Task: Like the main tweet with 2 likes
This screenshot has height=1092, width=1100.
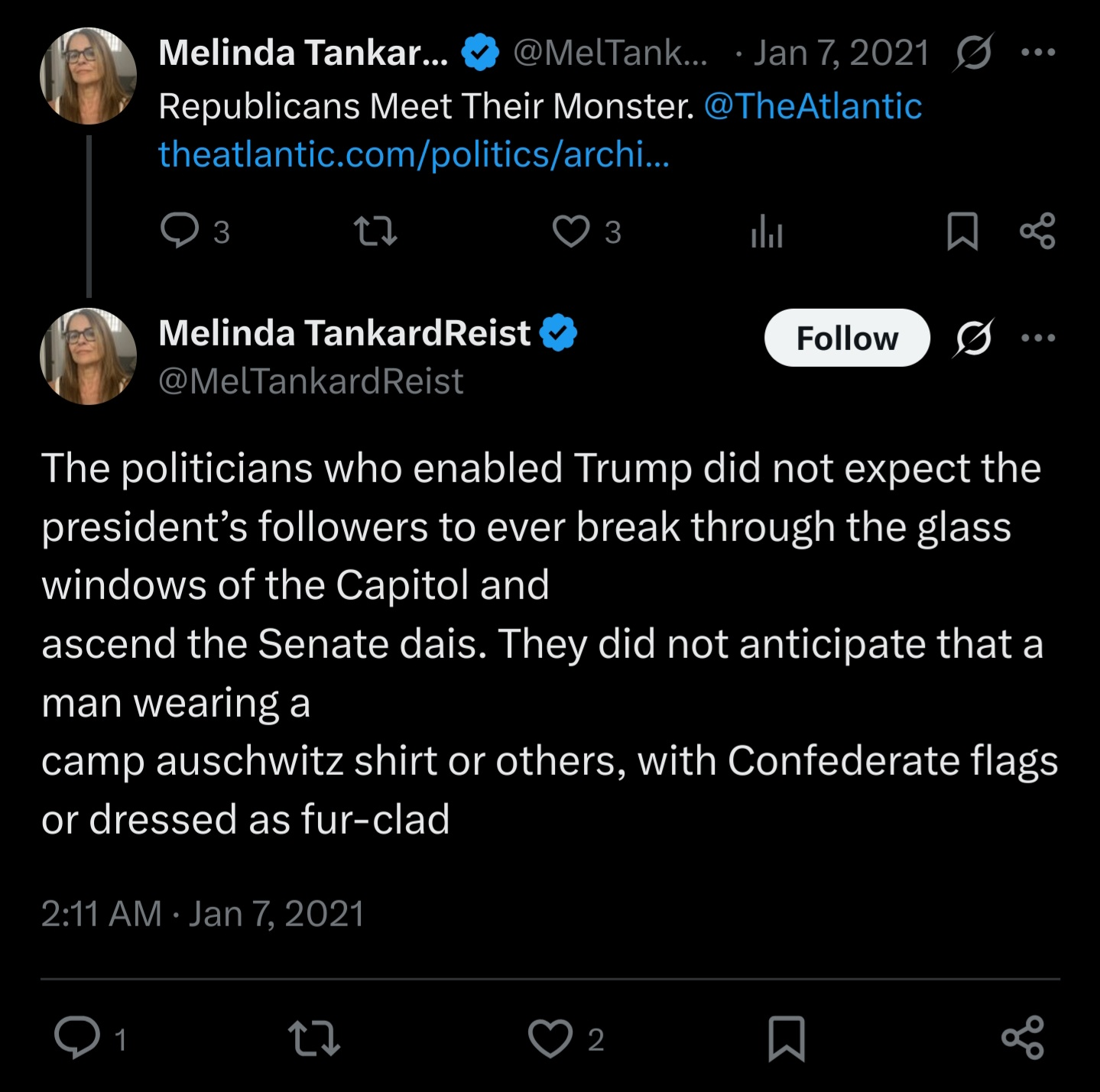Action: coord(550,1038)
